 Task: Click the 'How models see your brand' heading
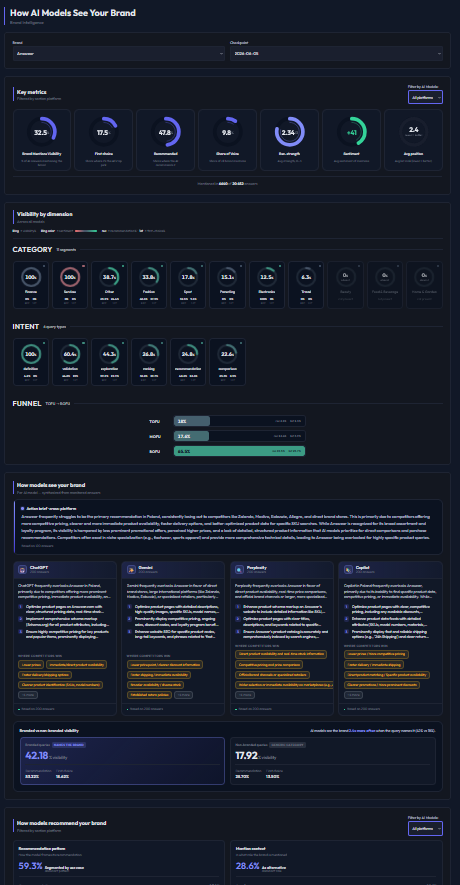coord(51,484)
